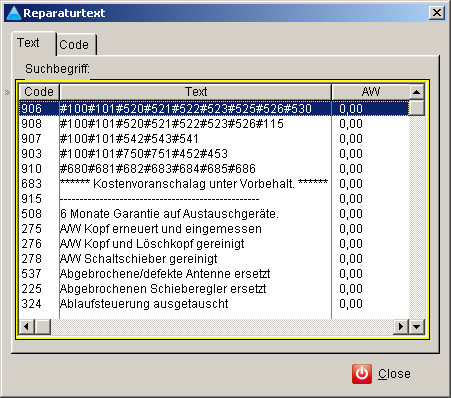Select row with code 908
The width and height of the screenshot is (451, 398).
214,124
